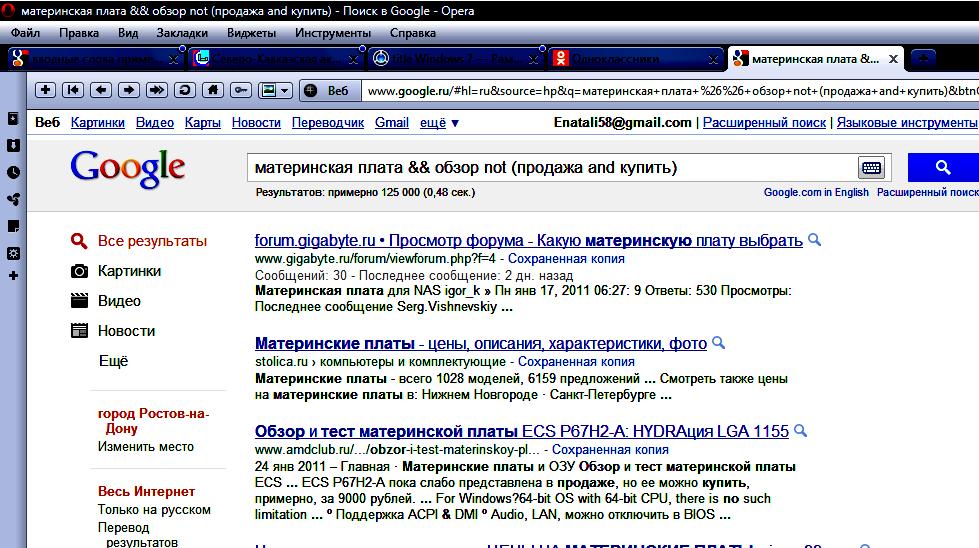Select Только на русском filter
This screenshot has height=548, width=979.
click(x=154, y=509)
